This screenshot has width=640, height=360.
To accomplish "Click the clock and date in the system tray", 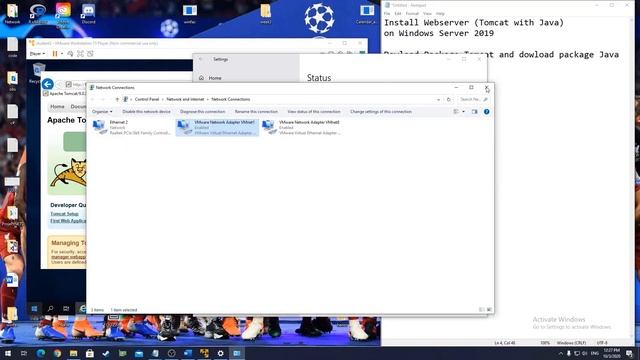I will coord(611,353).
